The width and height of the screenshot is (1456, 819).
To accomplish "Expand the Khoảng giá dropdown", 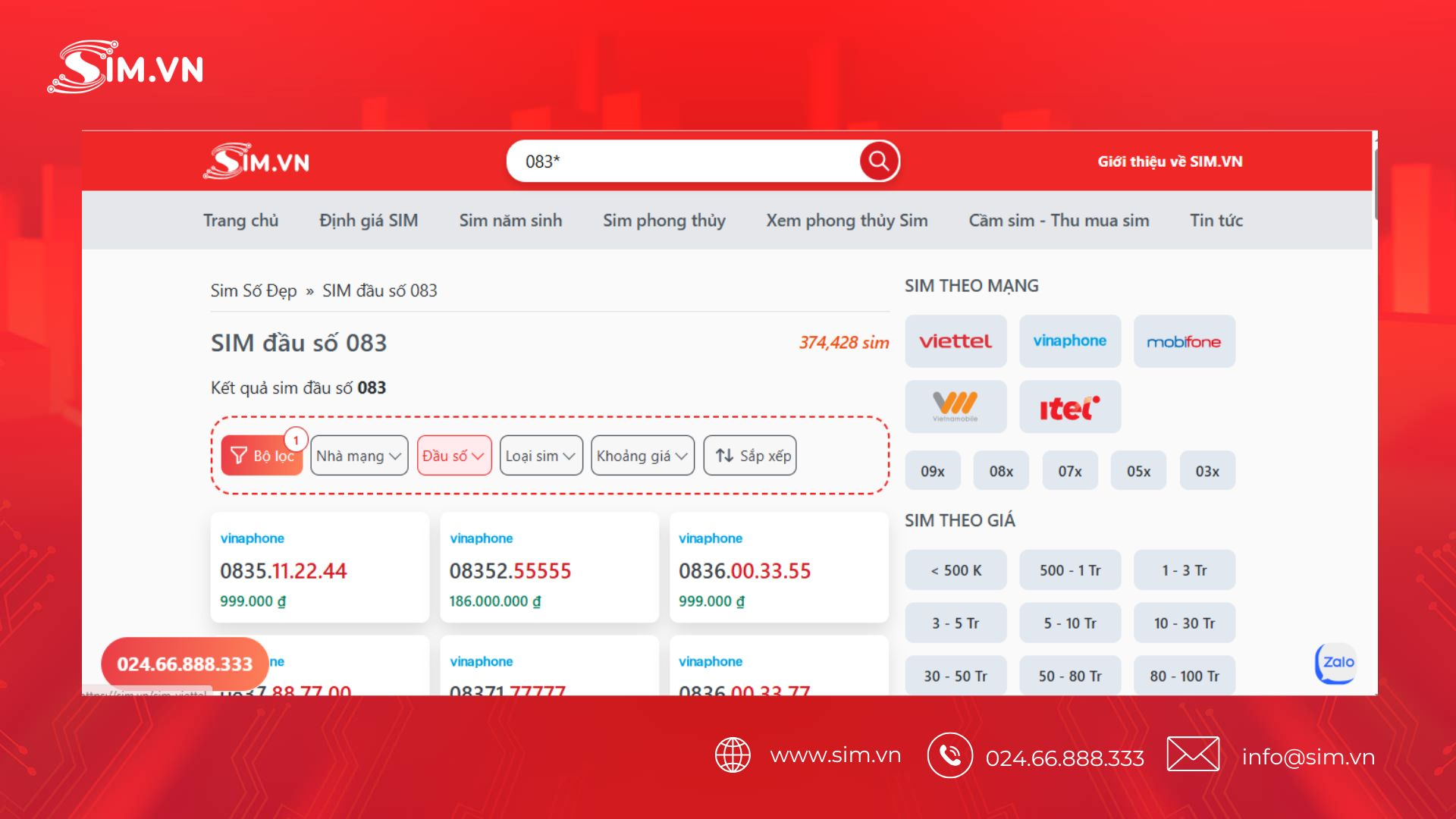I will (x=642, y=456).
